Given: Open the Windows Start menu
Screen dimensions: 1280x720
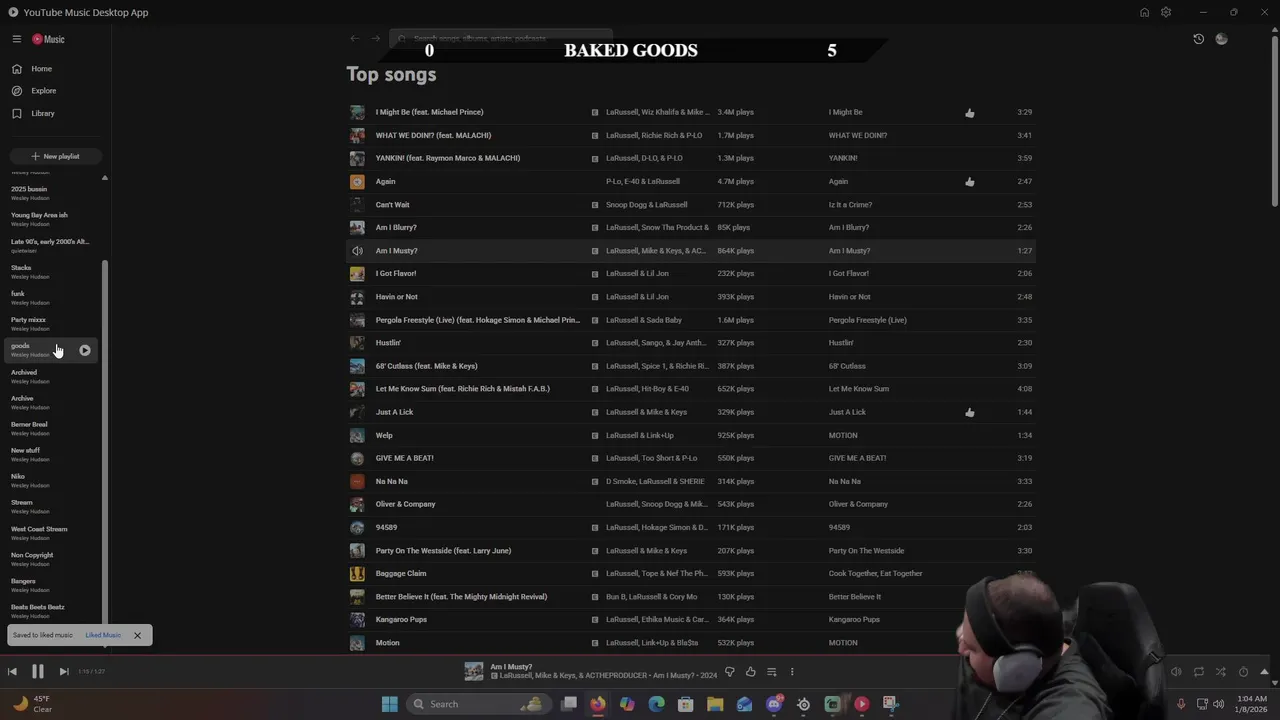Looking at the screenshot, I should point(390,704).
